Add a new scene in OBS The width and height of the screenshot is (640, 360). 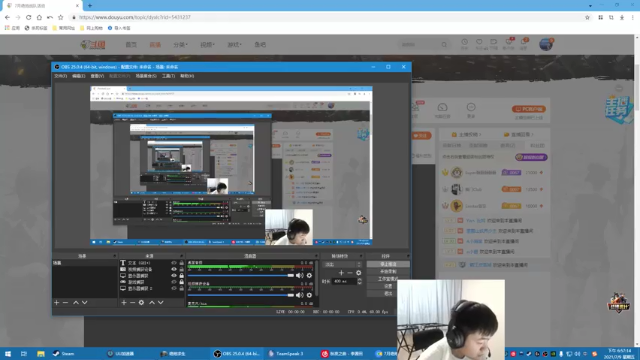tap(56, 302)
